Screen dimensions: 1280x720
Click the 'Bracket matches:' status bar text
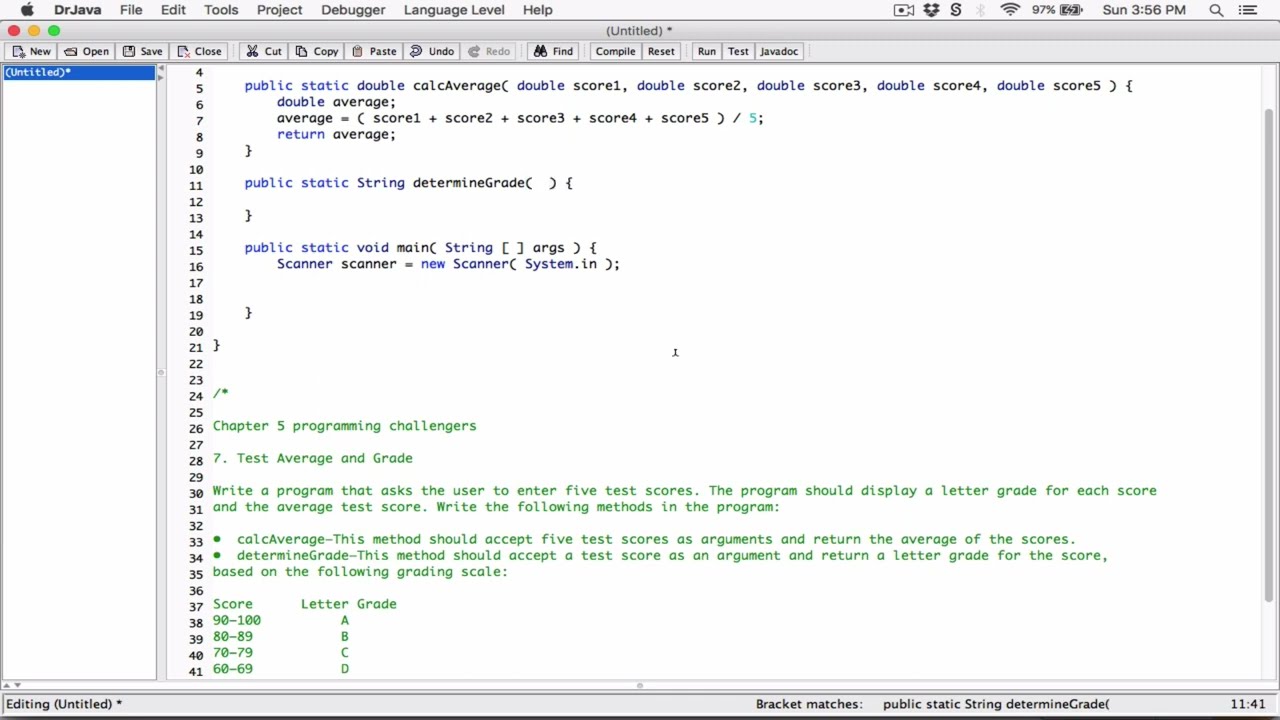pos(809,704)
